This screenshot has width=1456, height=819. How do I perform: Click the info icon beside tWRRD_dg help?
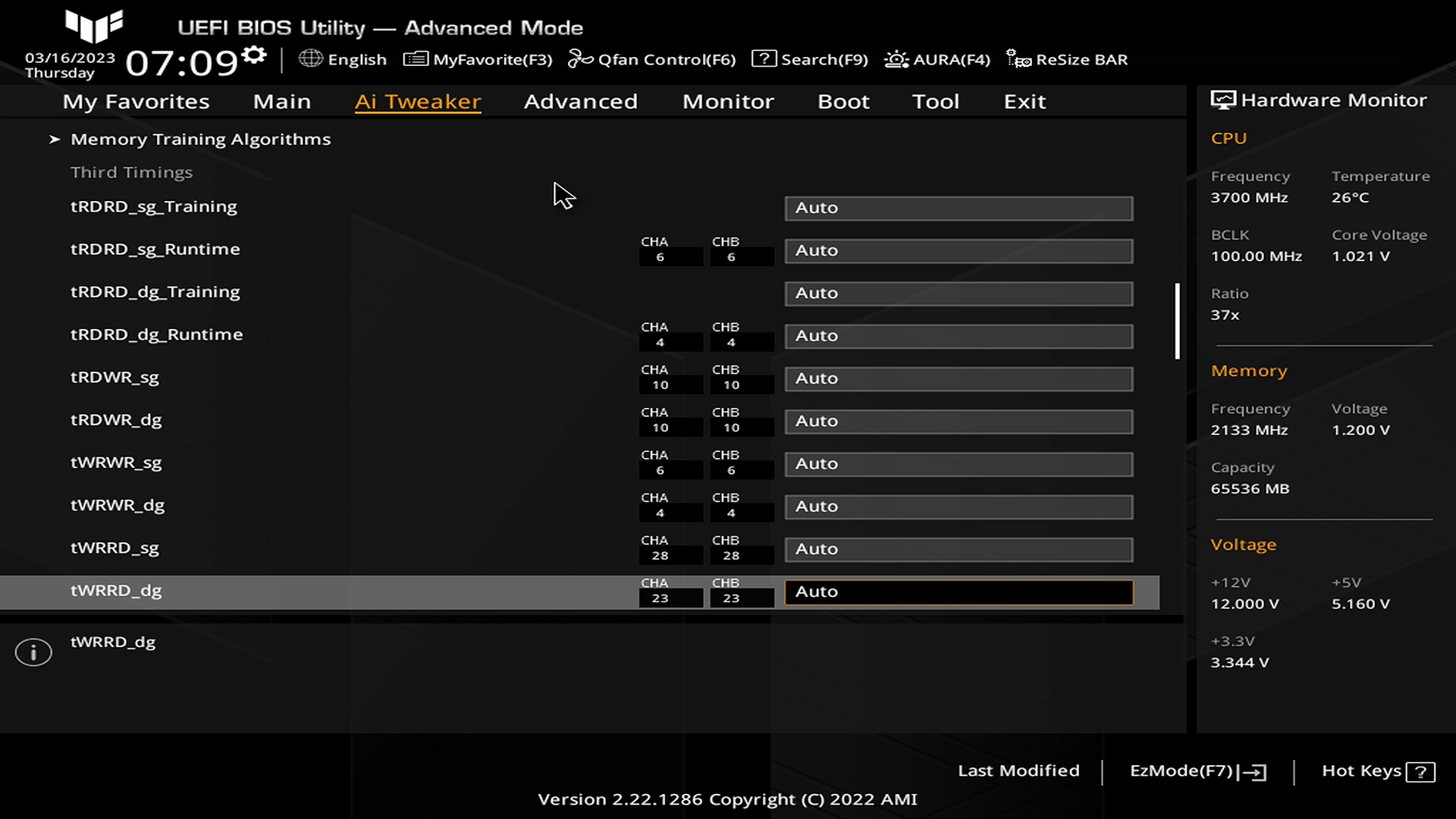[33, 652]
